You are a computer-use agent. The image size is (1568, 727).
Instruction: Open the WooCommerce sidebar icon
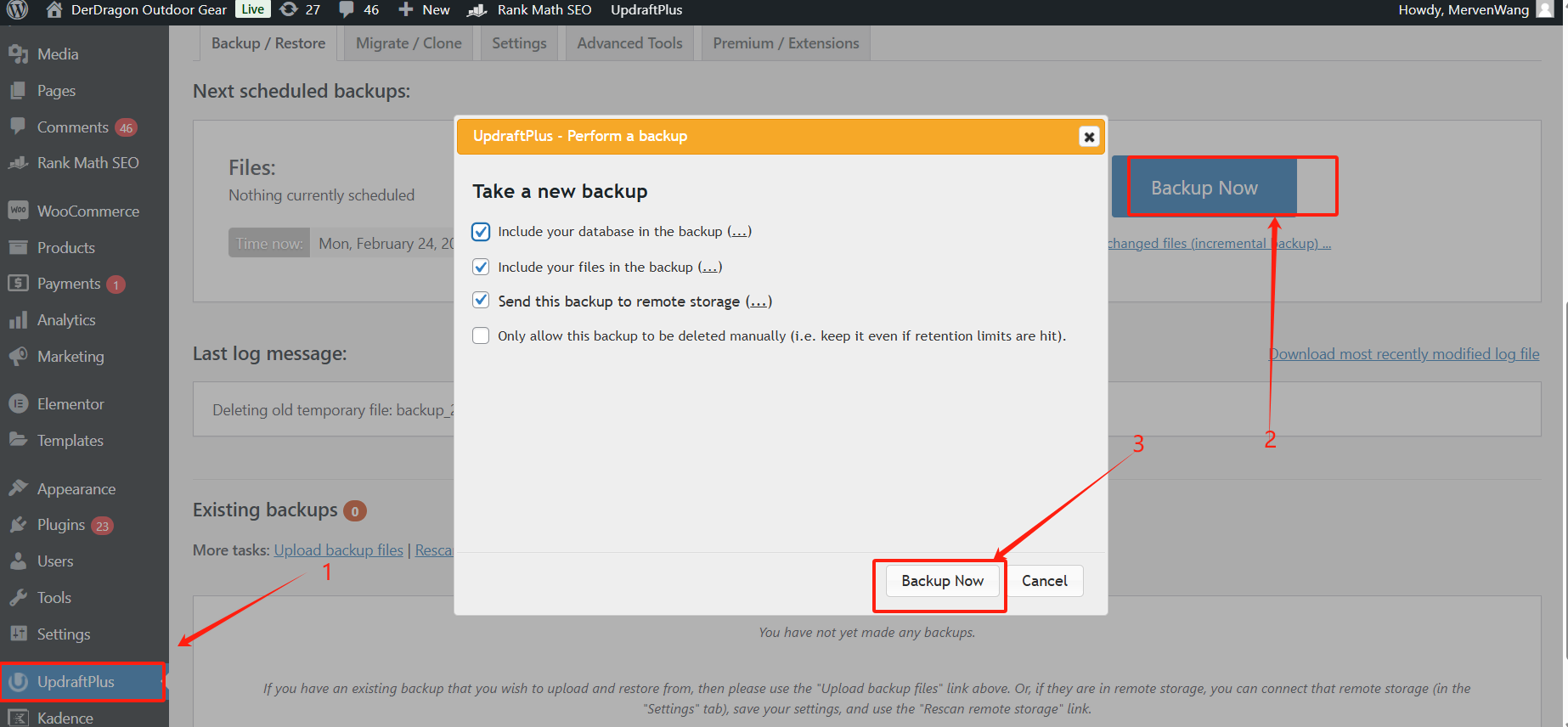[18, 211]
